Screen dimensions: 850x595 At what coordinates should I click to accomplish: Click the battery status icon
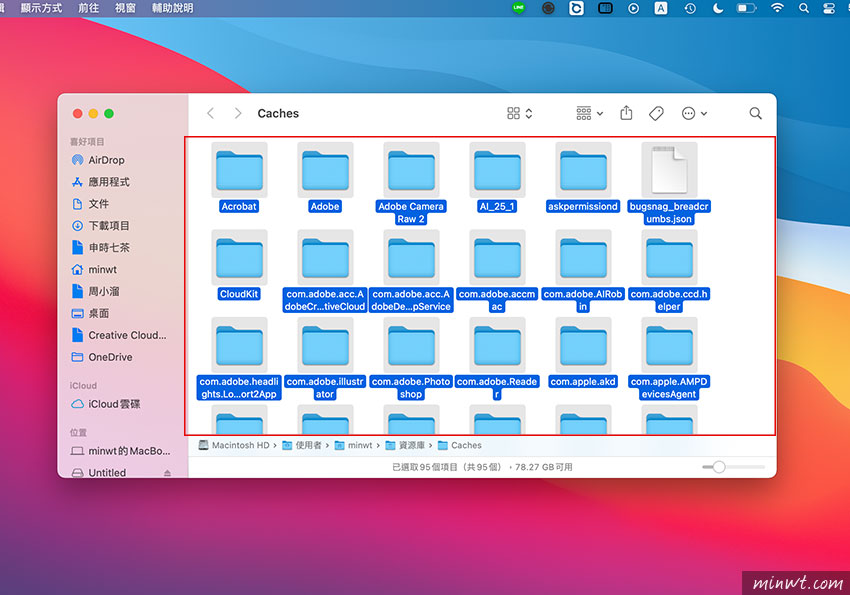click(746, 8)
